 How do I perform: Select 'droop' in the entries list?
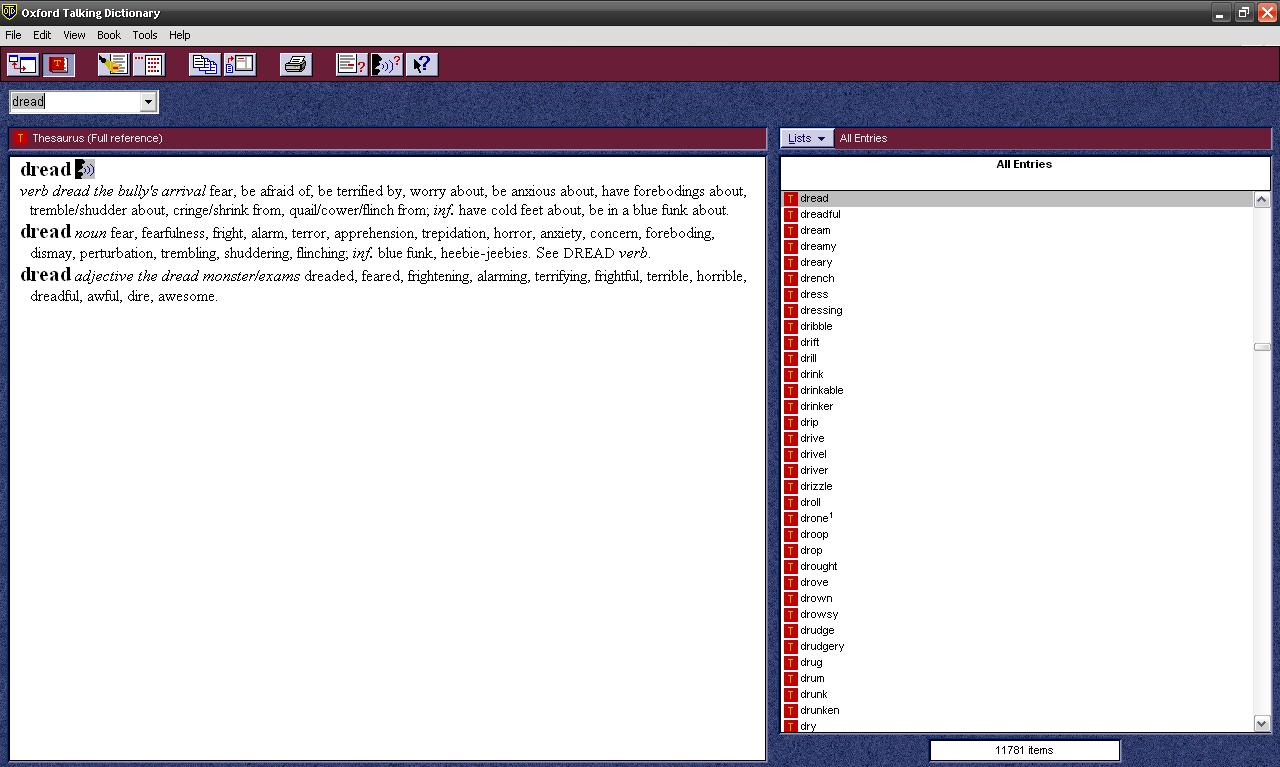814,534
